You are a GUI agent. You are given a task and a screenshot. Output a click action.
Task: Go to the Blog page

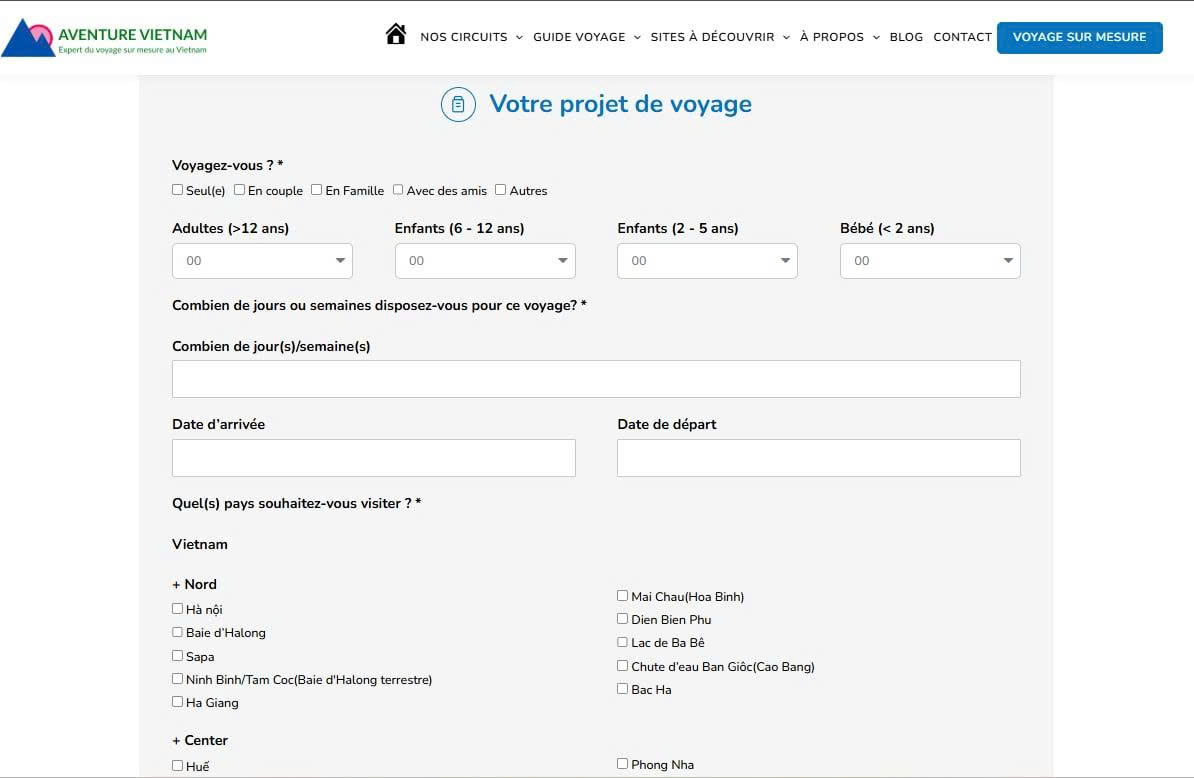point(906,37)
